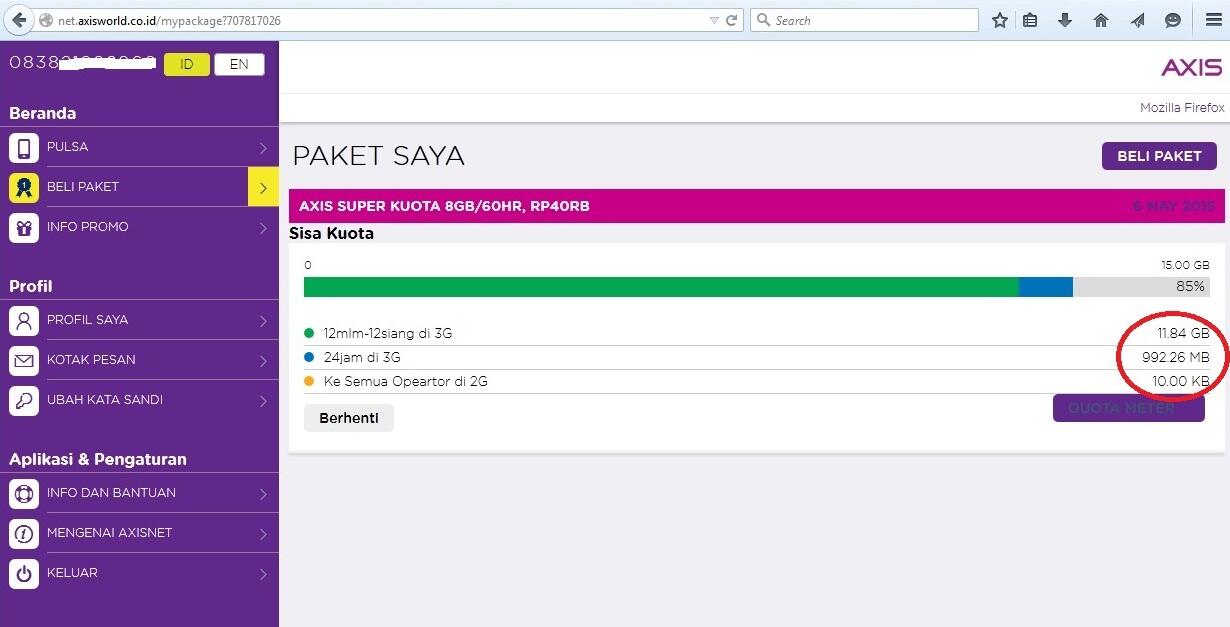Expand the Keluar chevron
This screenshot has width=1230, height=627.
(263, 574)
